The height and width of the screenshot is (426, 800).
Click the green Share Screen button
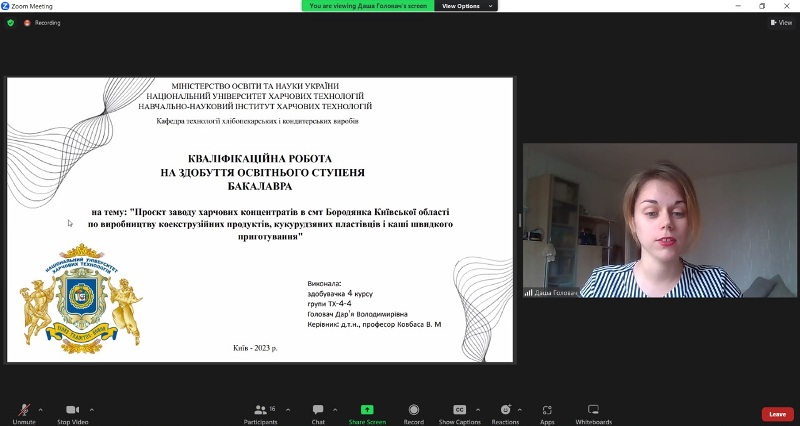pos(367,414)
